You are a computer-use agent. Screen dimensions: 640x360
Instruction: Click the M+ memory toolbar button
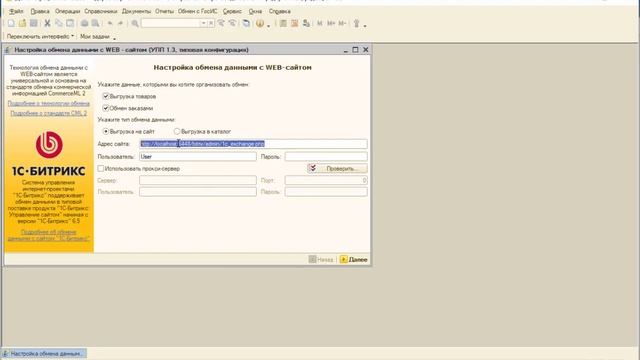click(331, 23)
